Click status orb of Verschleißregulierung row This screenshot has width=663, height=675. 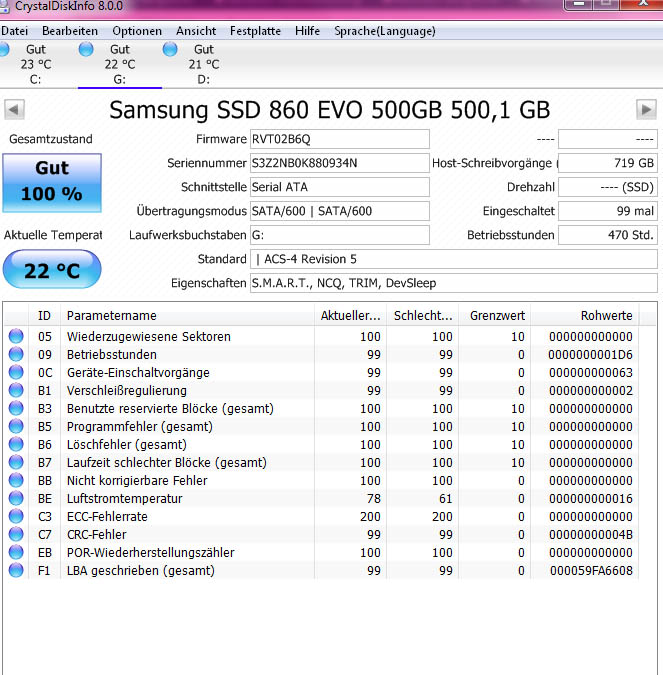(16, 390)
